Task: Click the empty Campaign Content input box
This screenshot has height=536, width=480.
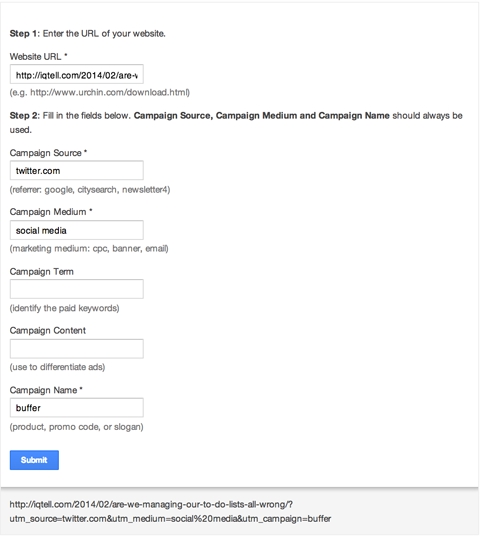Action: [77, 349]
